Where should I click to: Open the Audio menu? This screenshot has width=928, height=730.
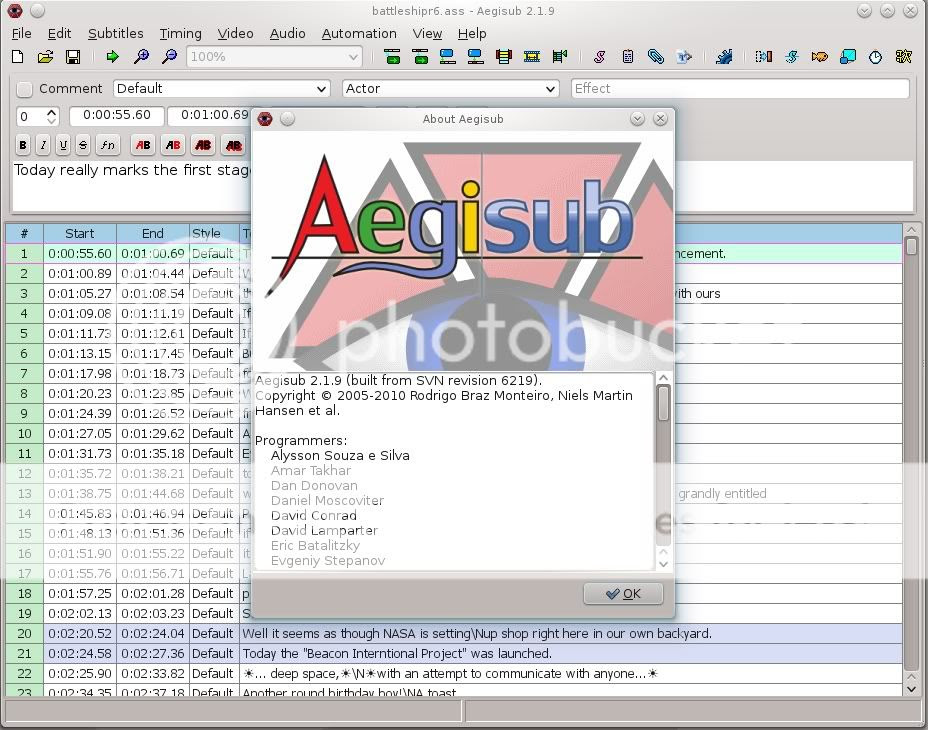tap(287, 34)
